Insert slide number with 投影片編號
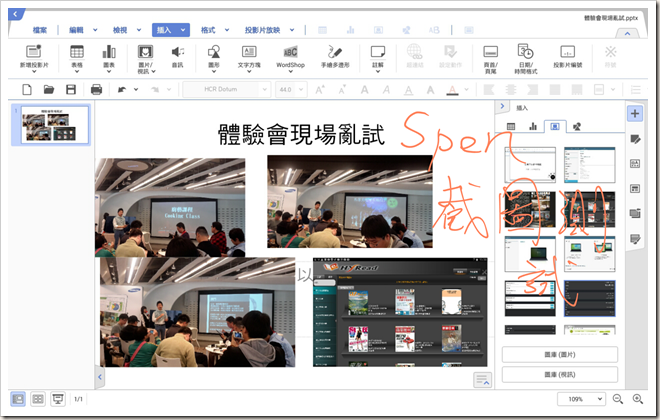The image size is (660, 420). point(568,57)
